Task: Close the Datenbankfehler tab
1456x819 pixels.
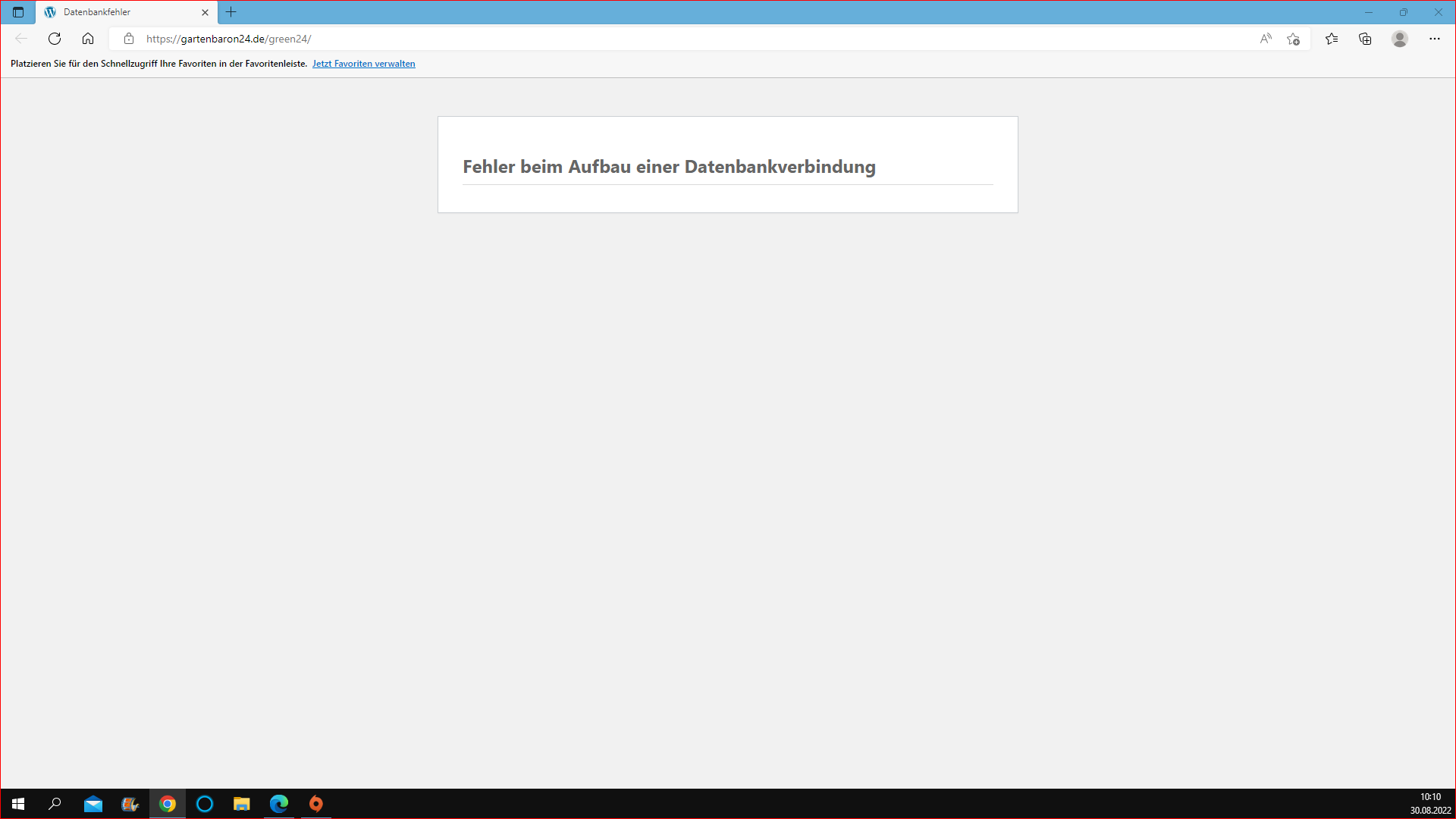Action: point(205,12)
